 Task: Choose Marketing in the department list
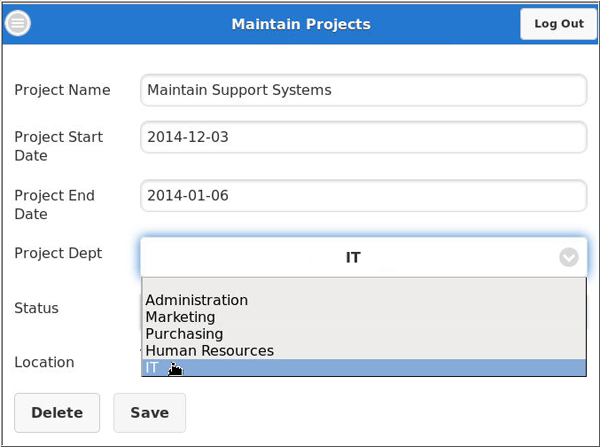180,317
